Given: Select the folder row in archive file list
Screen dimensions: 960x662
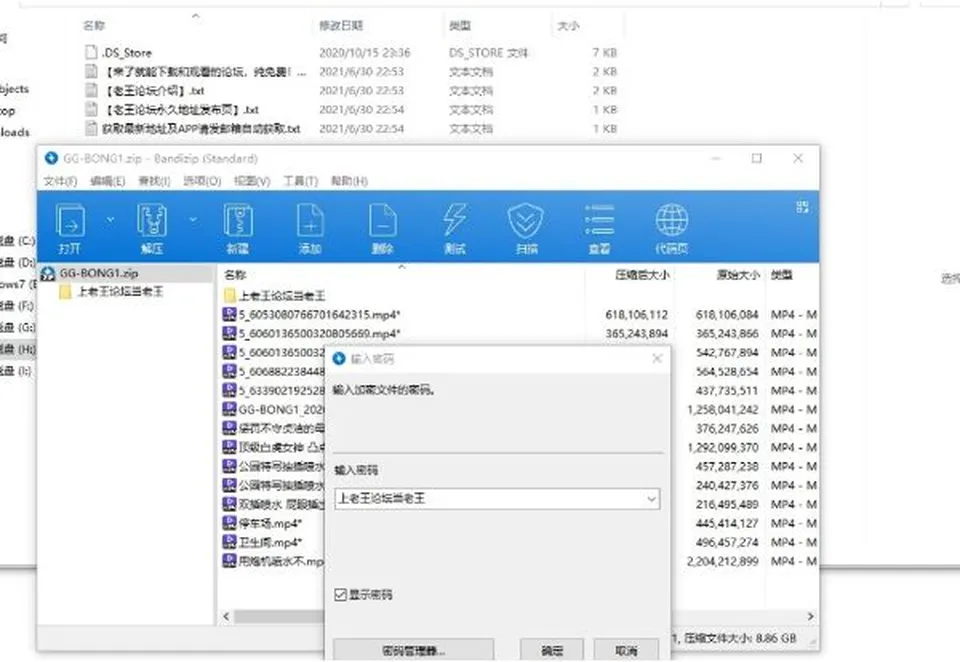Looking at the screenshot, I should pos(282,296).
